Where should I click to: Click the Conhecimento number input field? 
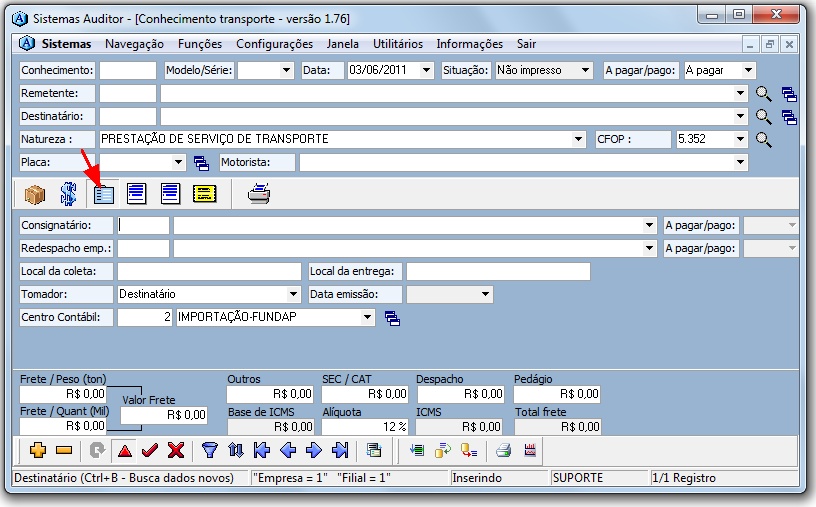(x=127, y=71)
